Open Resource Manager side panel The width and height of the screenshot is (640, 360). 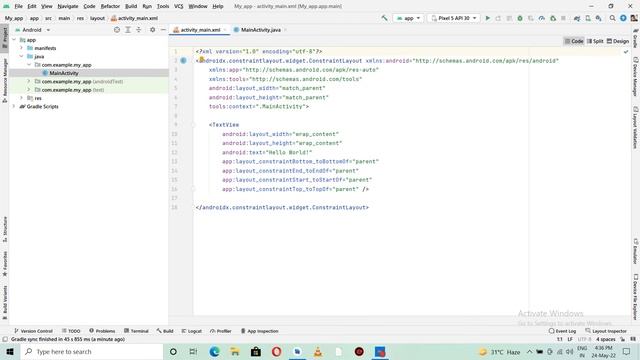(4, 80)
